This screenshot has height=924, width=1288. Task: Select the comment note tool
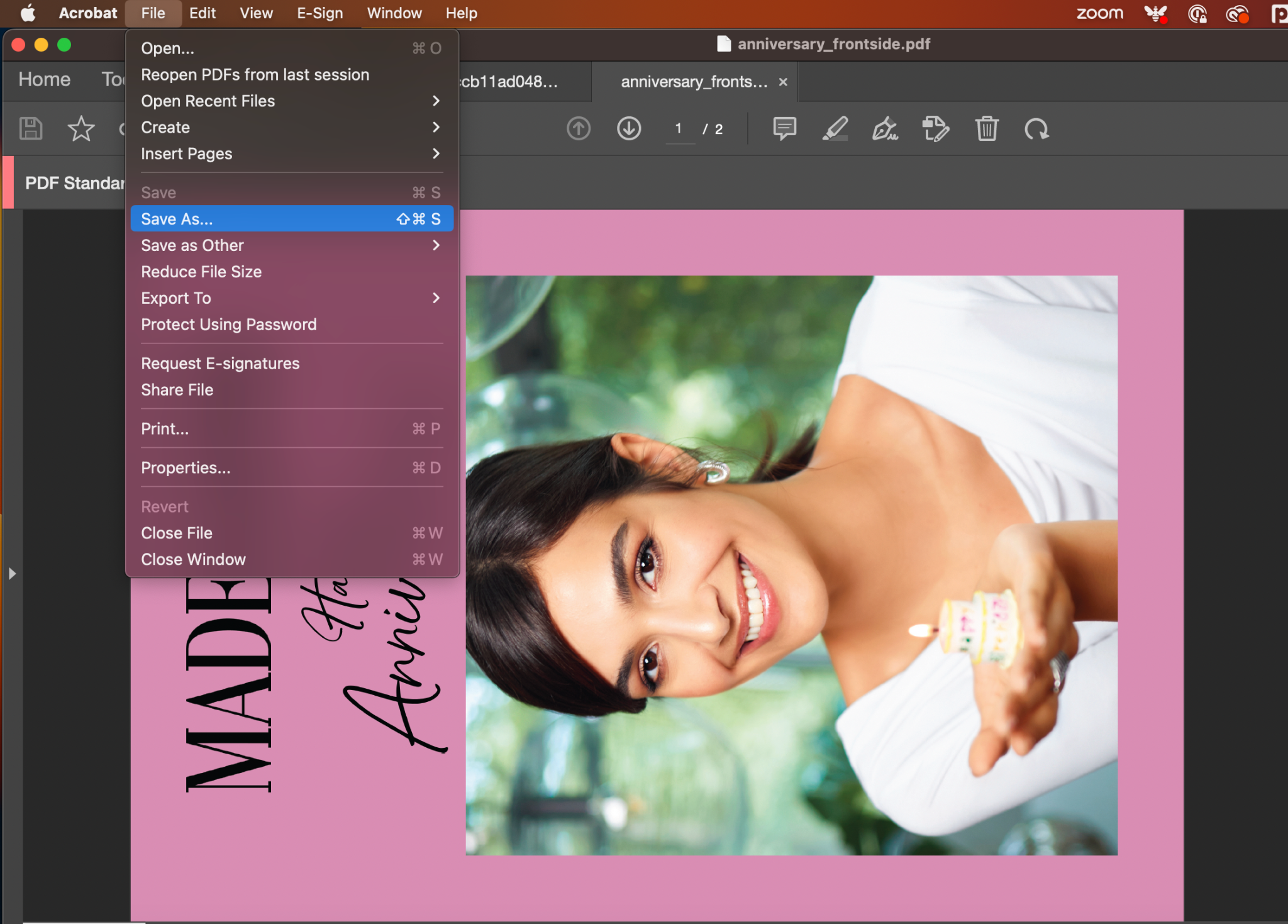tap(784, 128)
